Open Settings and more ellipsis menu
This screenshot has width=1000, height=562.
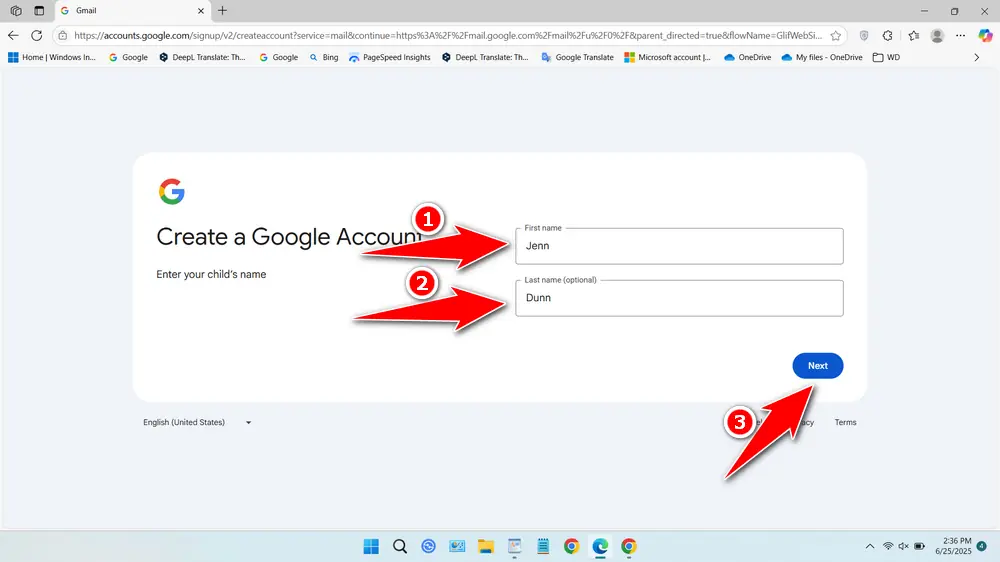coord(960,36)
